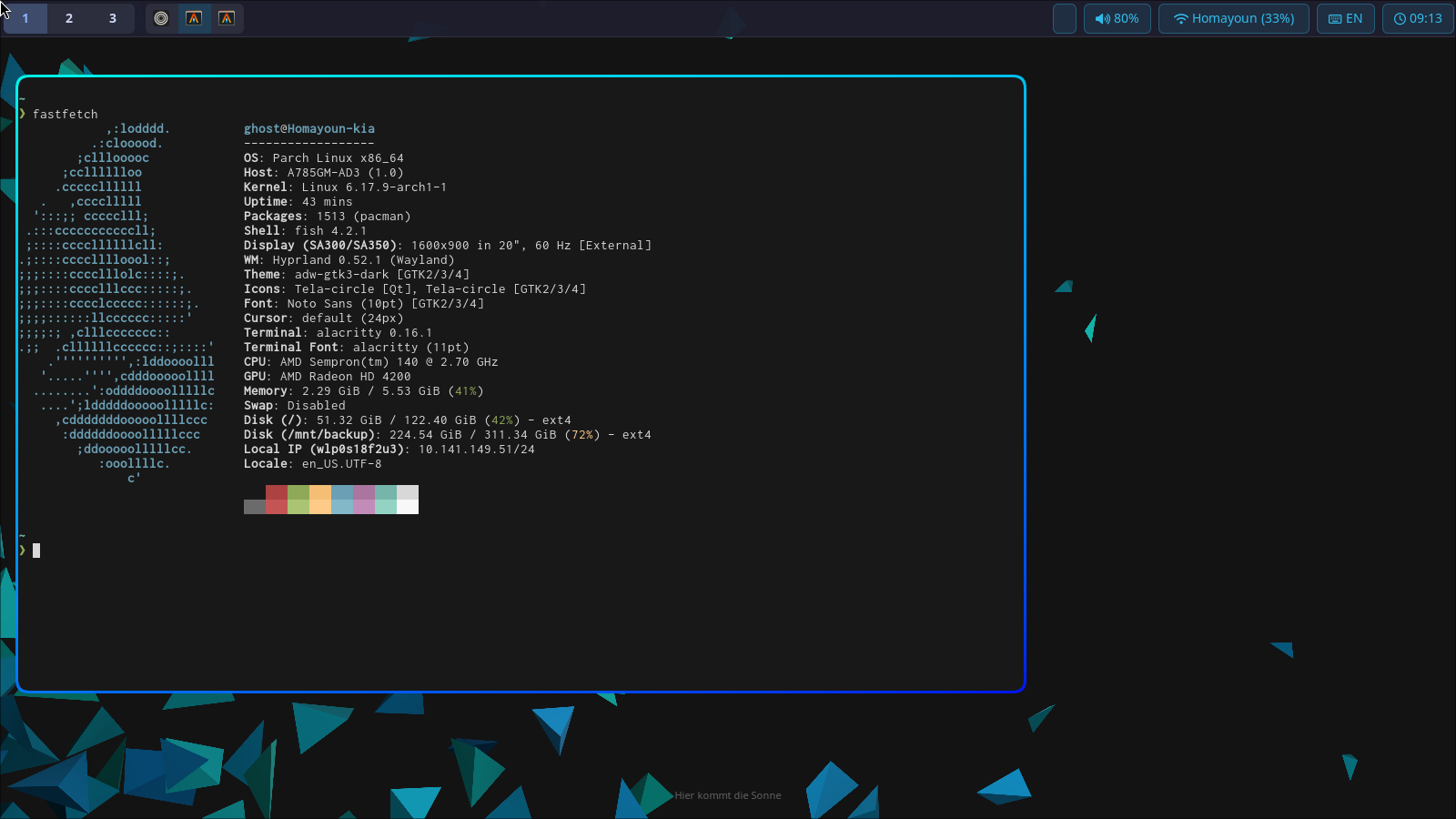Switch to workspace 3
The height and width of the screenshot is (819, 1456).
113,18
